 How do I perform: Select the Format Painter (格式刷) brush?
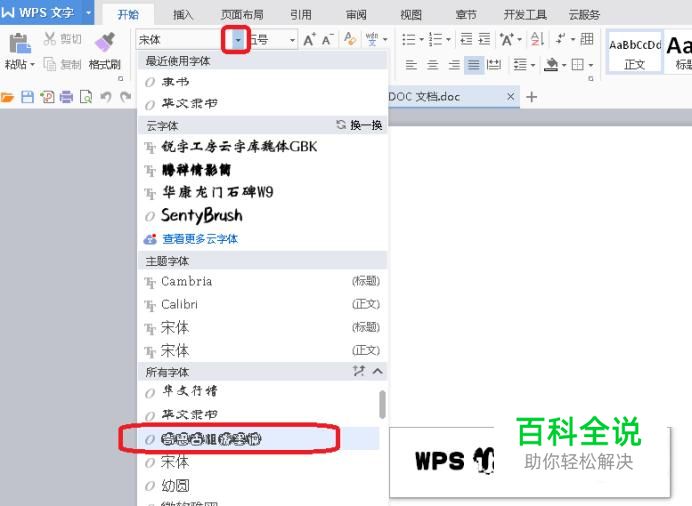click(105, 42)
